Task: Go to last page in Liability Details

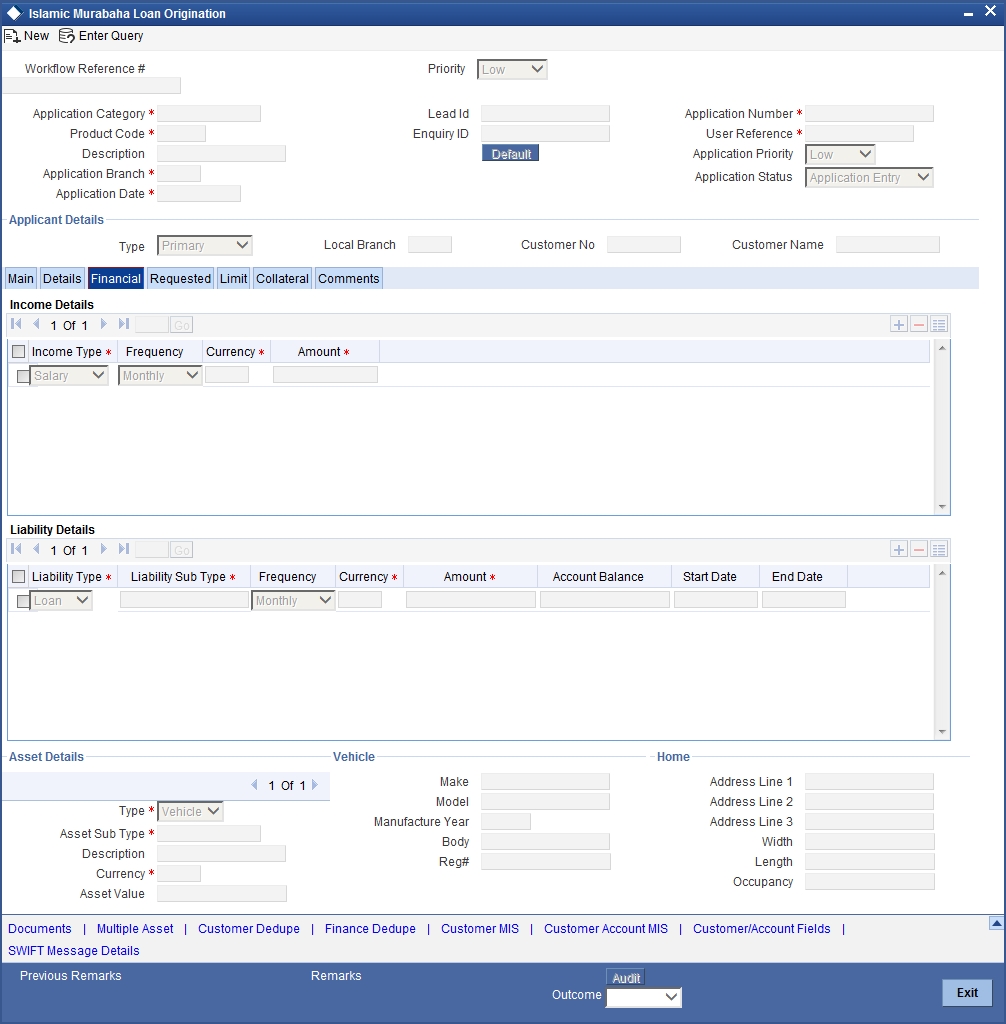Action: 123,549
